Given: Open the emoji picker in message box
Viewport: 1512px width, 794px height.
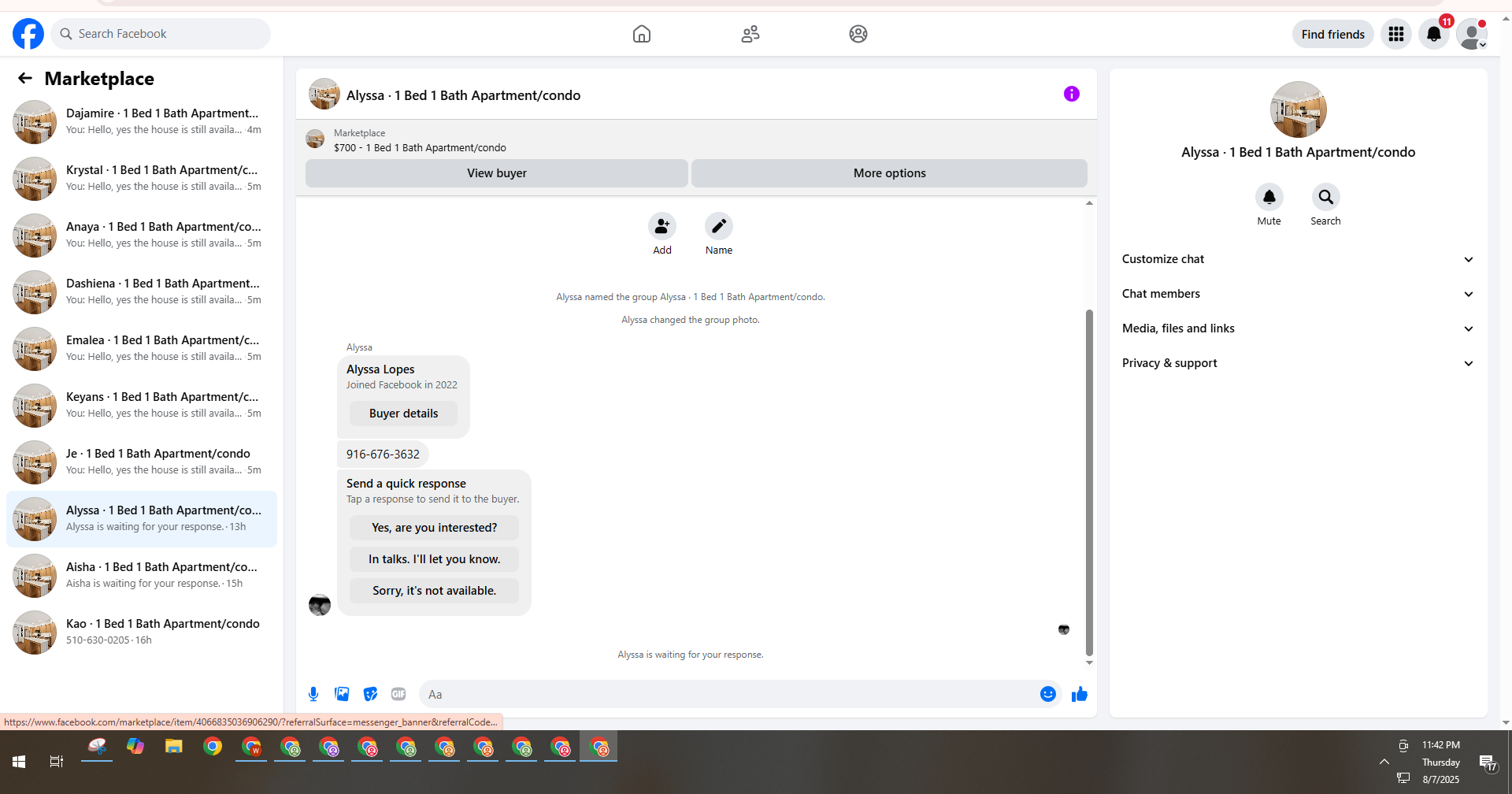Looking at the screenshot, I should 1048,694.
